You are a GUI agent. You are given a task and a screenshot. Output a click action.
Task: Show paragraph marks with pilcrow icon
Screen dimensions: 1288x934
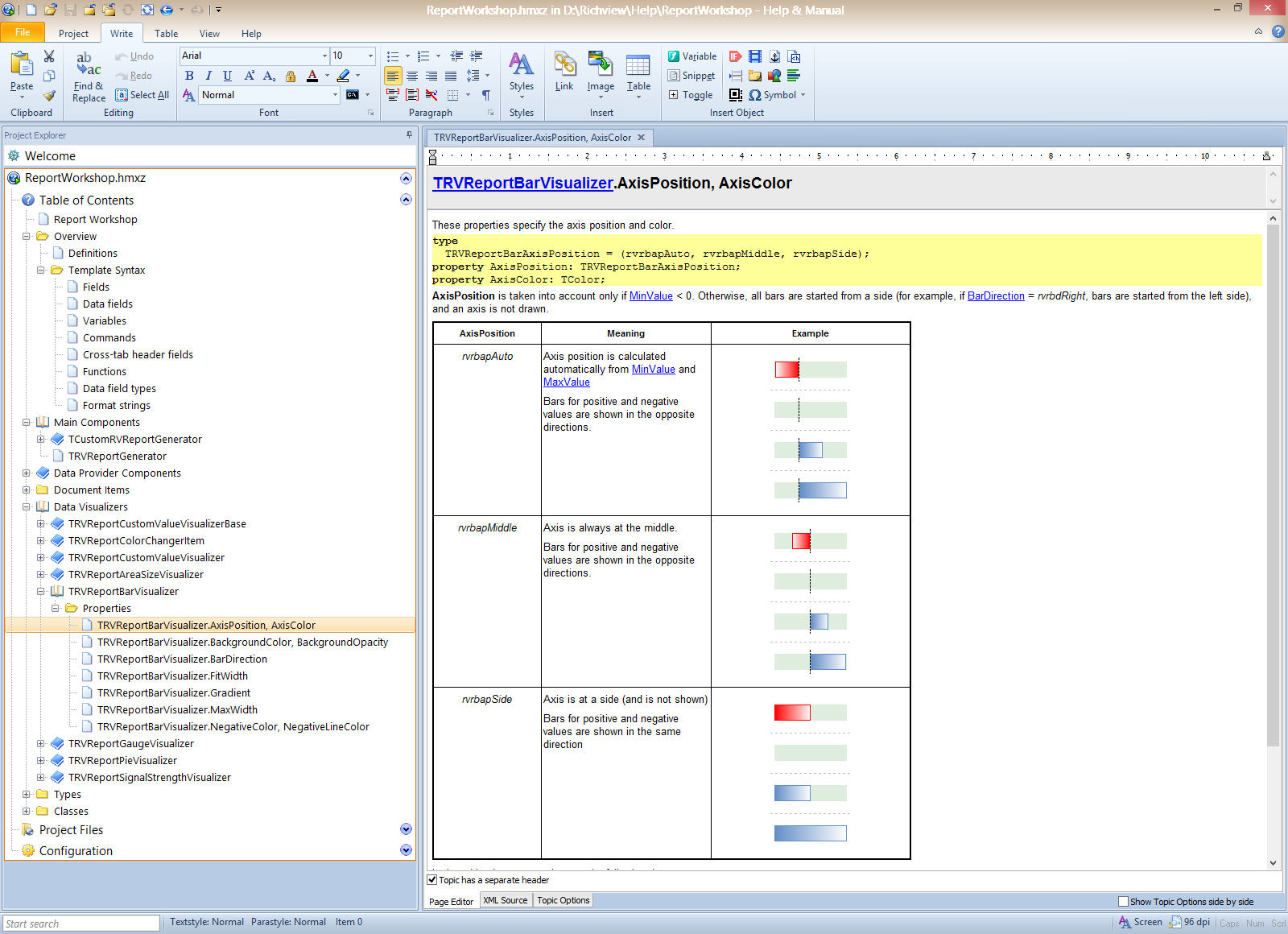(x=486, y=95)
